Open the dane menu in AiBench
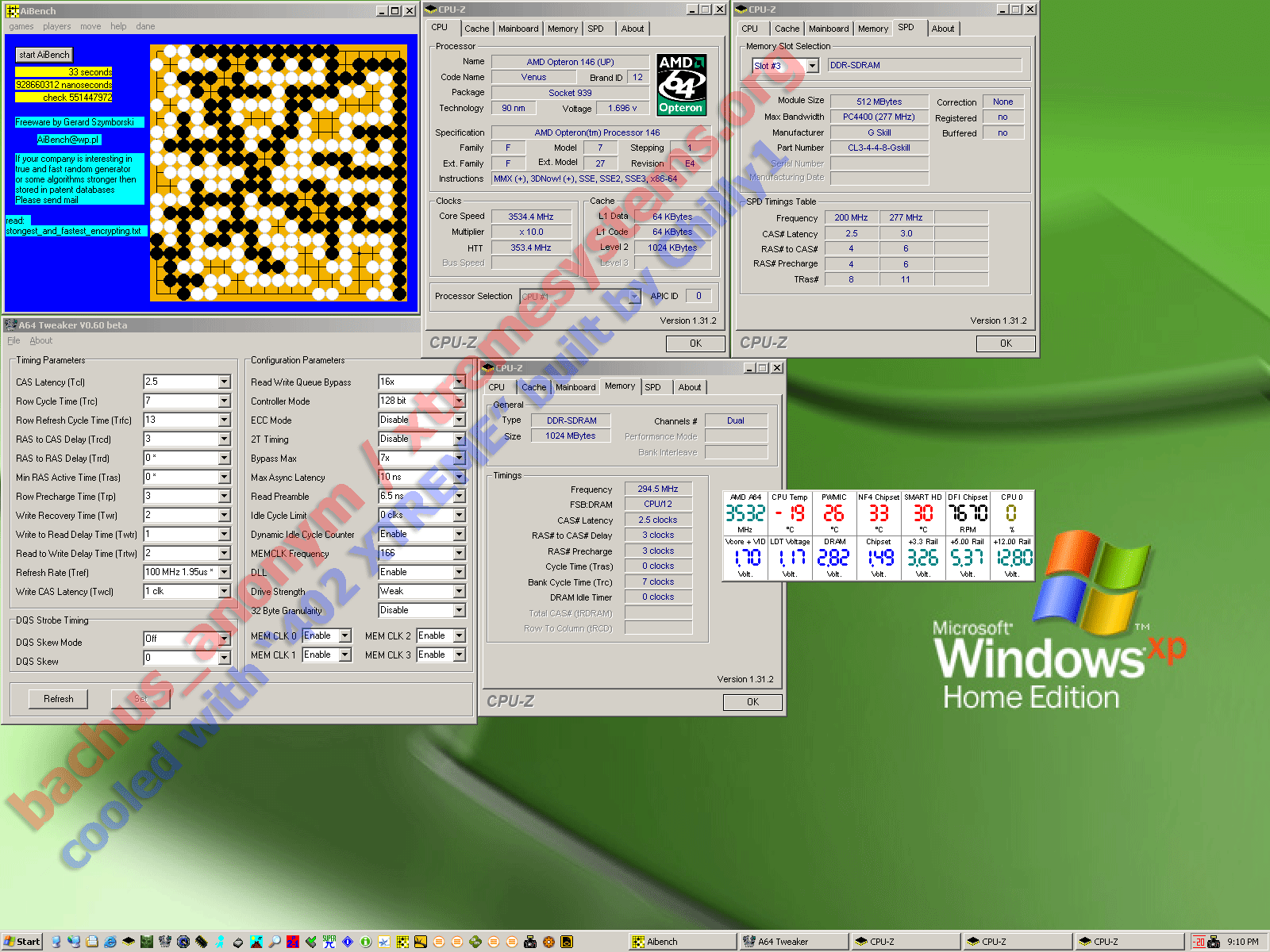Screen dimensions: 1270x952 tap(145, 26)
